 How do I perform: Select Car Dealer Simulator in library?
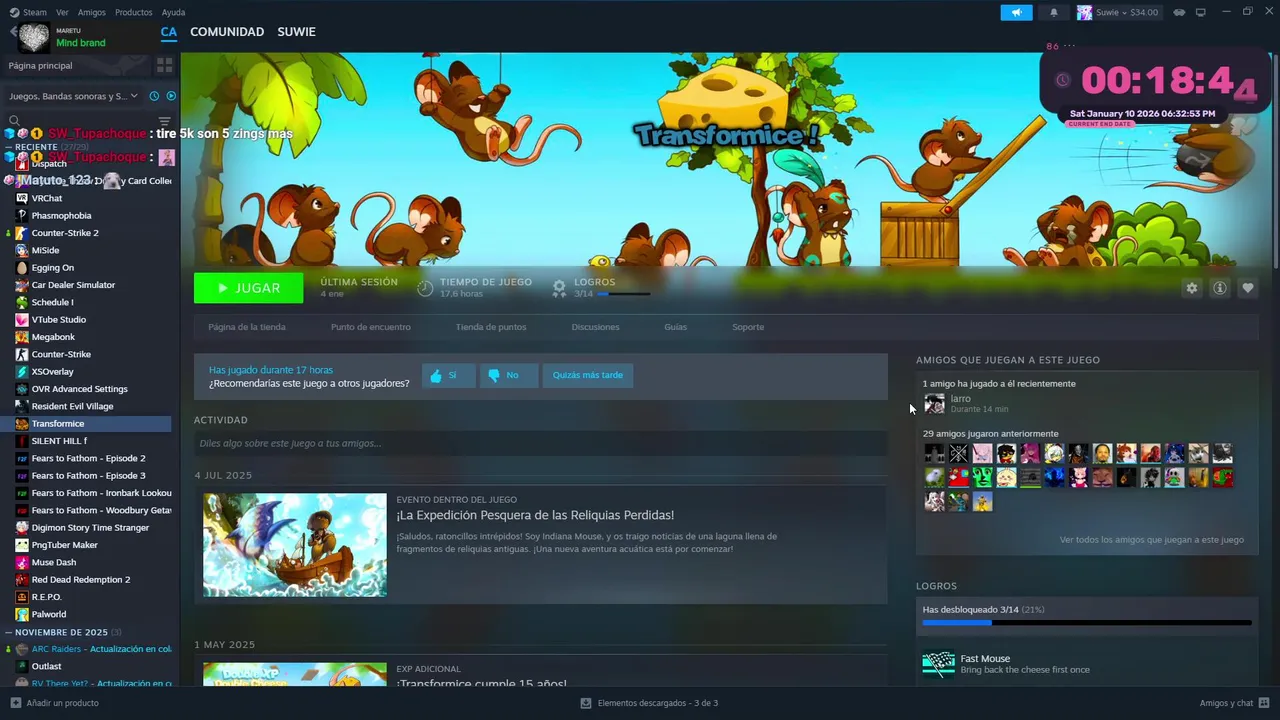(73, 285)
